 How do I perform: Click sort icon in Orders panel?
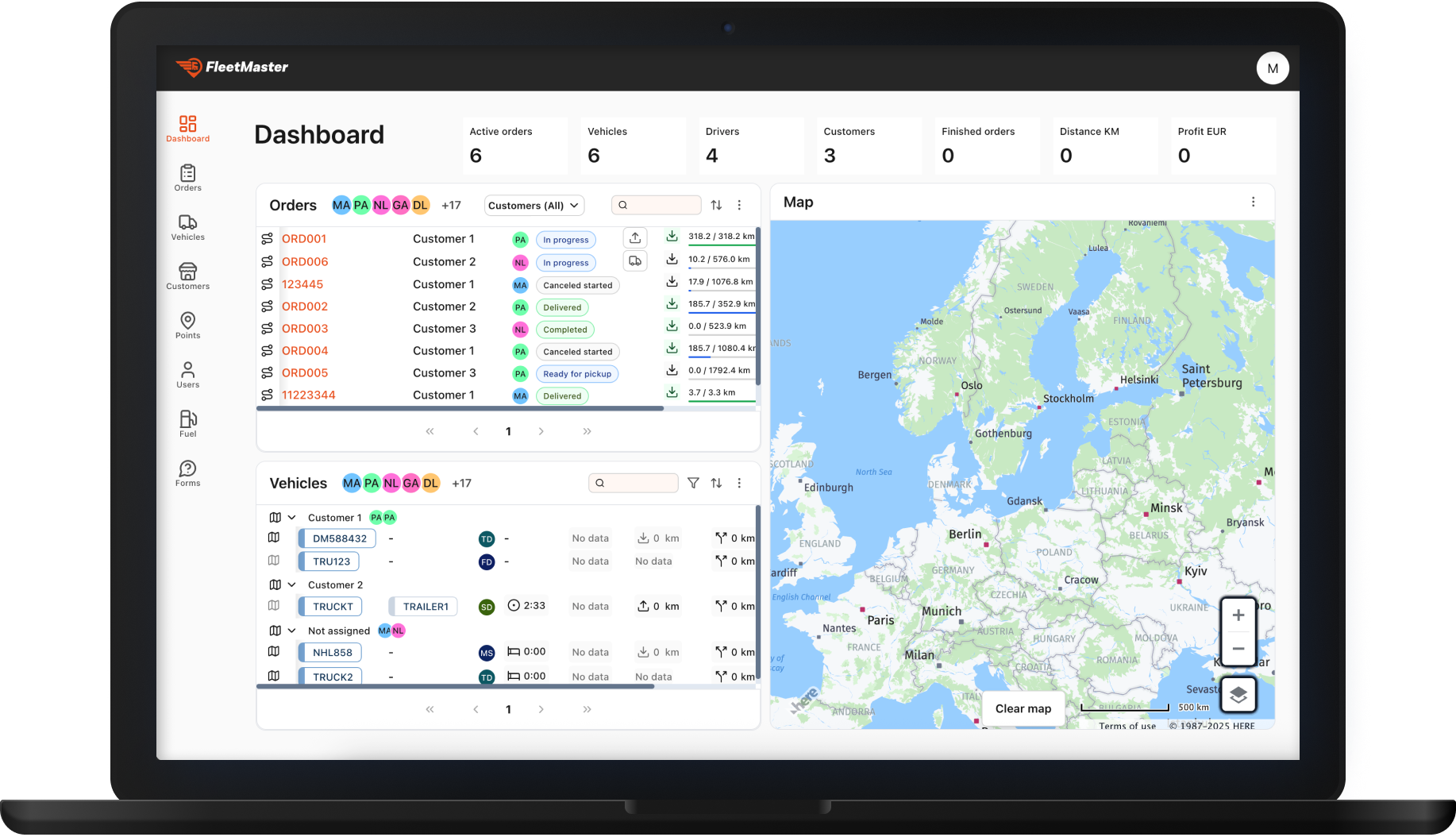click(716, 205)
